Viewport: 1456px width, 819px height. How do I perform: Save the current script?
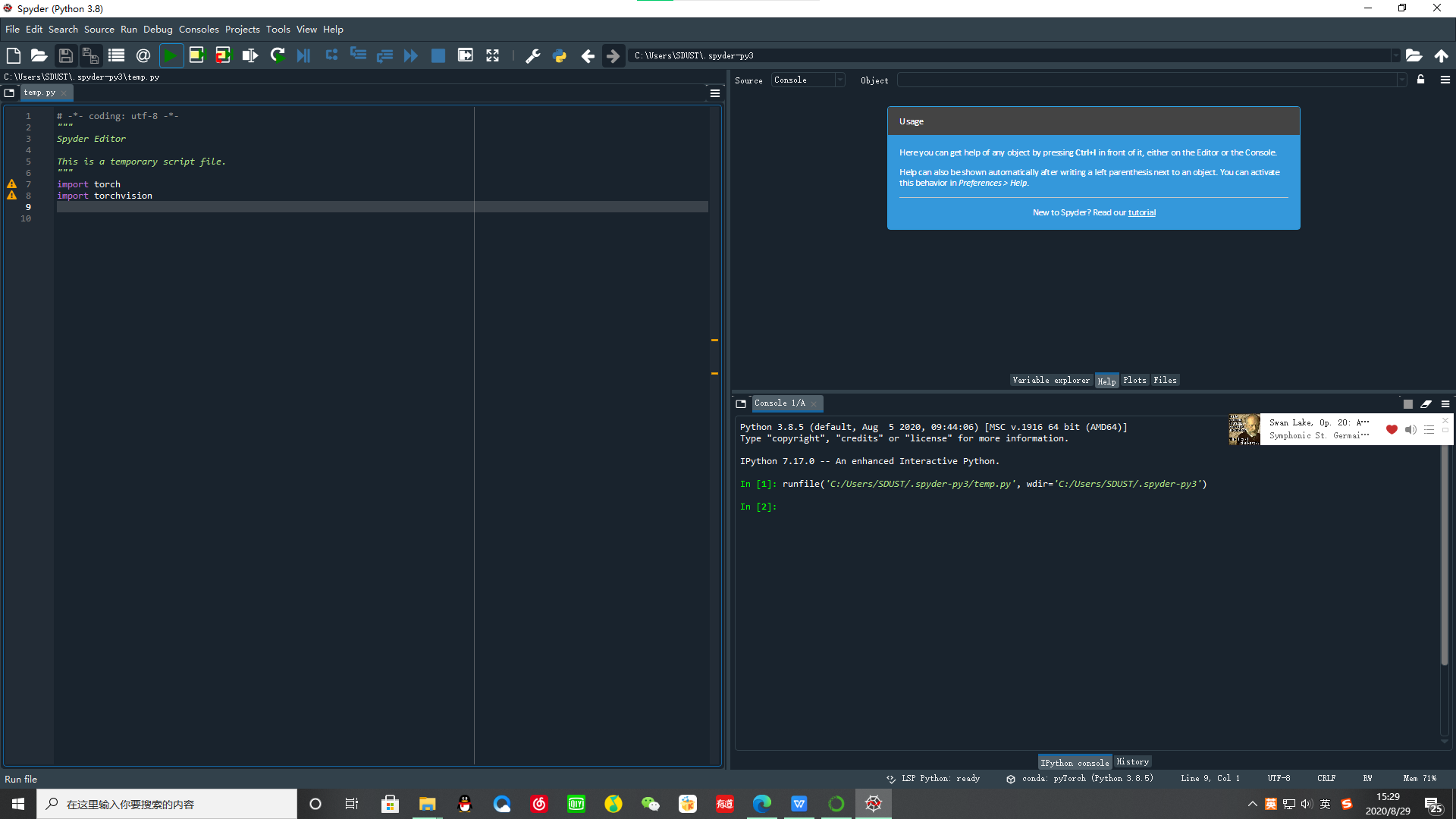[65, 55]
